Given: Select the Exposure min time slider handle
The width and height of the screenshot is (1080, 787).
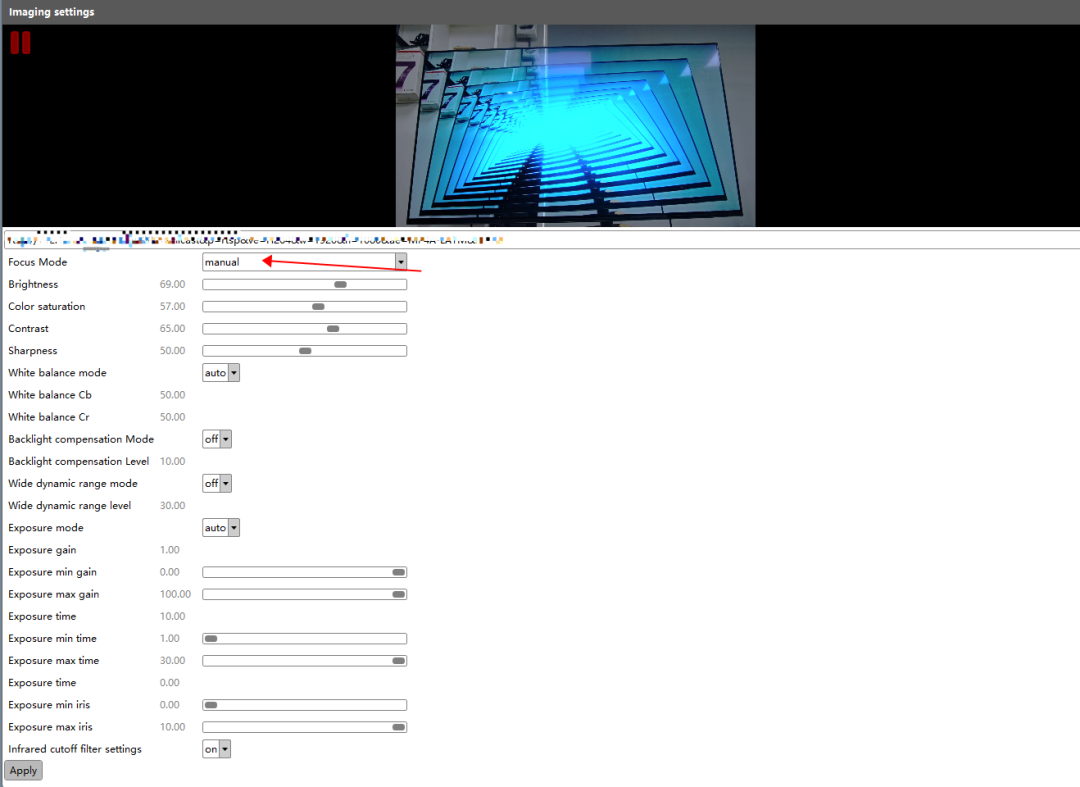Looking at the screenshot, I should 209,638.
